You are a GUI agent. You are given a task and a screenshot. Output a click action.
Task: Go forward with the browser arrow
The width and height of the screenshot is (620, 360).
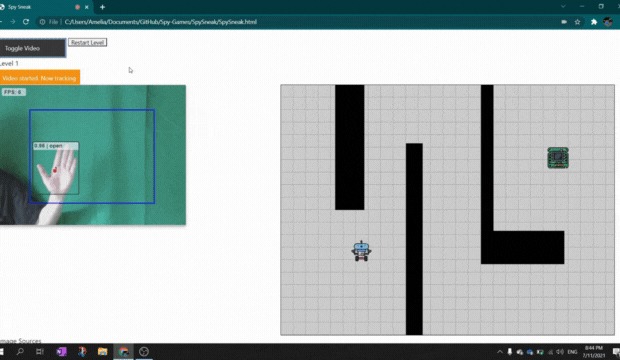point(13,22)
